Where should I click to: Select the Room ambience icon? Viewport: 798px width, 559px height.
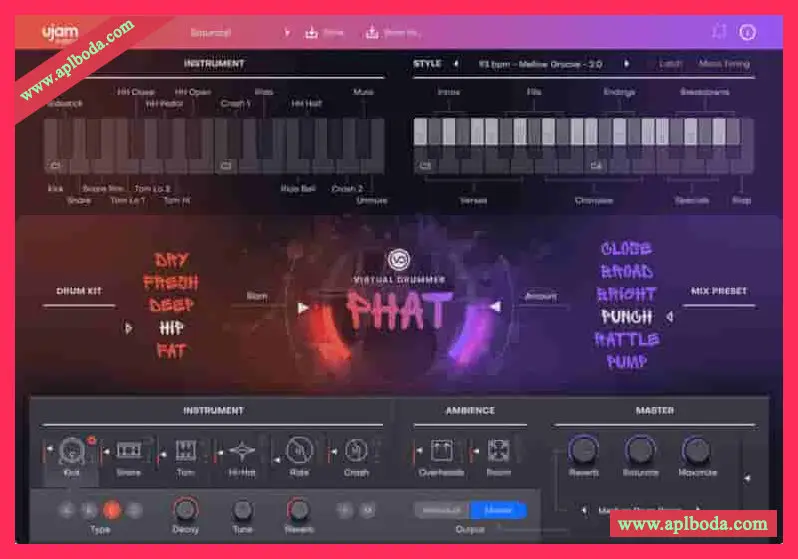click(x=498, y=451)
